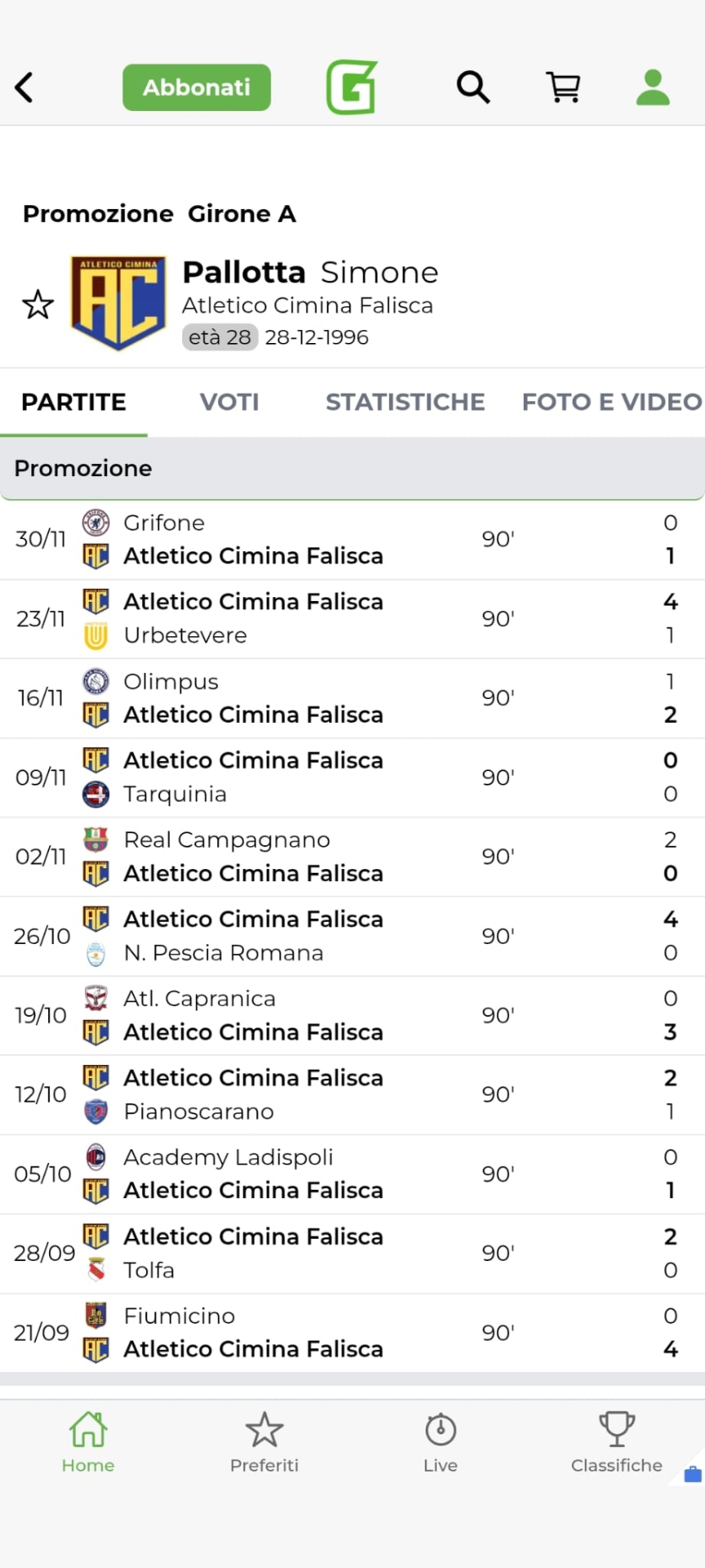Open Preferiti star in bottom navigation
This screenshot has width=705, height=1568.
[x=264, y=1441]
